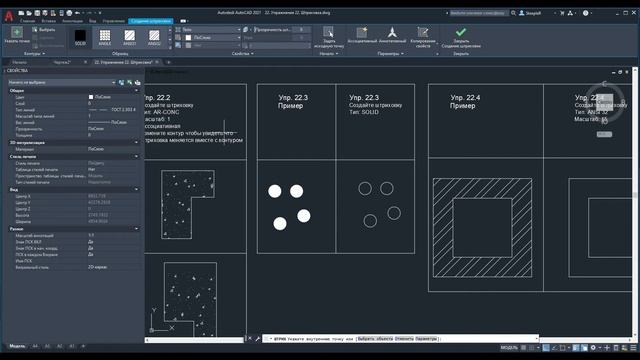Click the New file quick-access icon
The image size is (640, 360).
21,13
